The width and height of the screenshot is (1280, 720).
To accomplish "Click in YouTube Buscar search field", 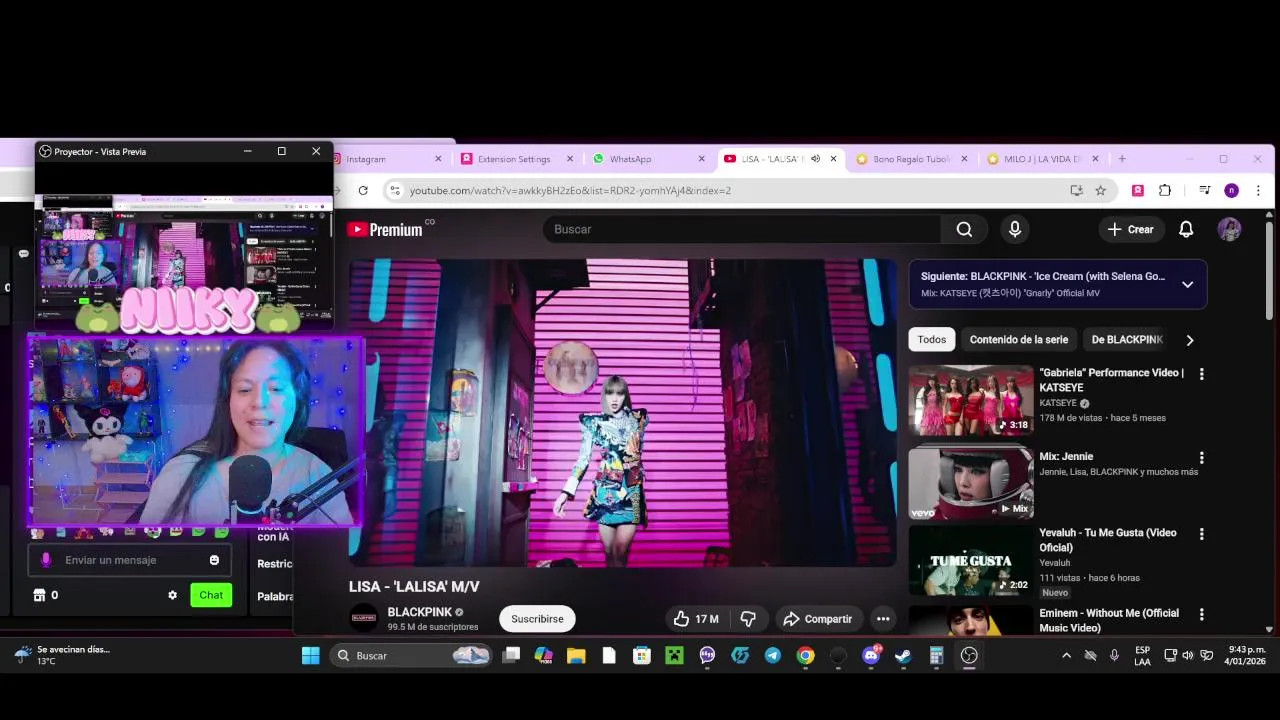I will click(x=741, y=229).
